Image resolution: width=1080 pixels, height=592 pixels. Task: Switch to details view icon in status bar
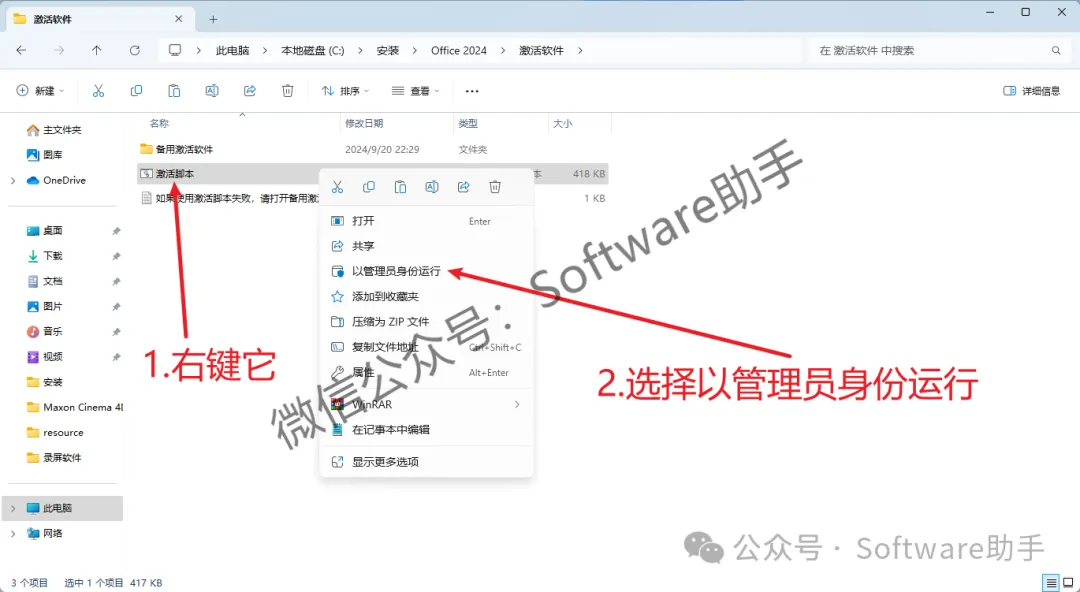coord(1050,582)
